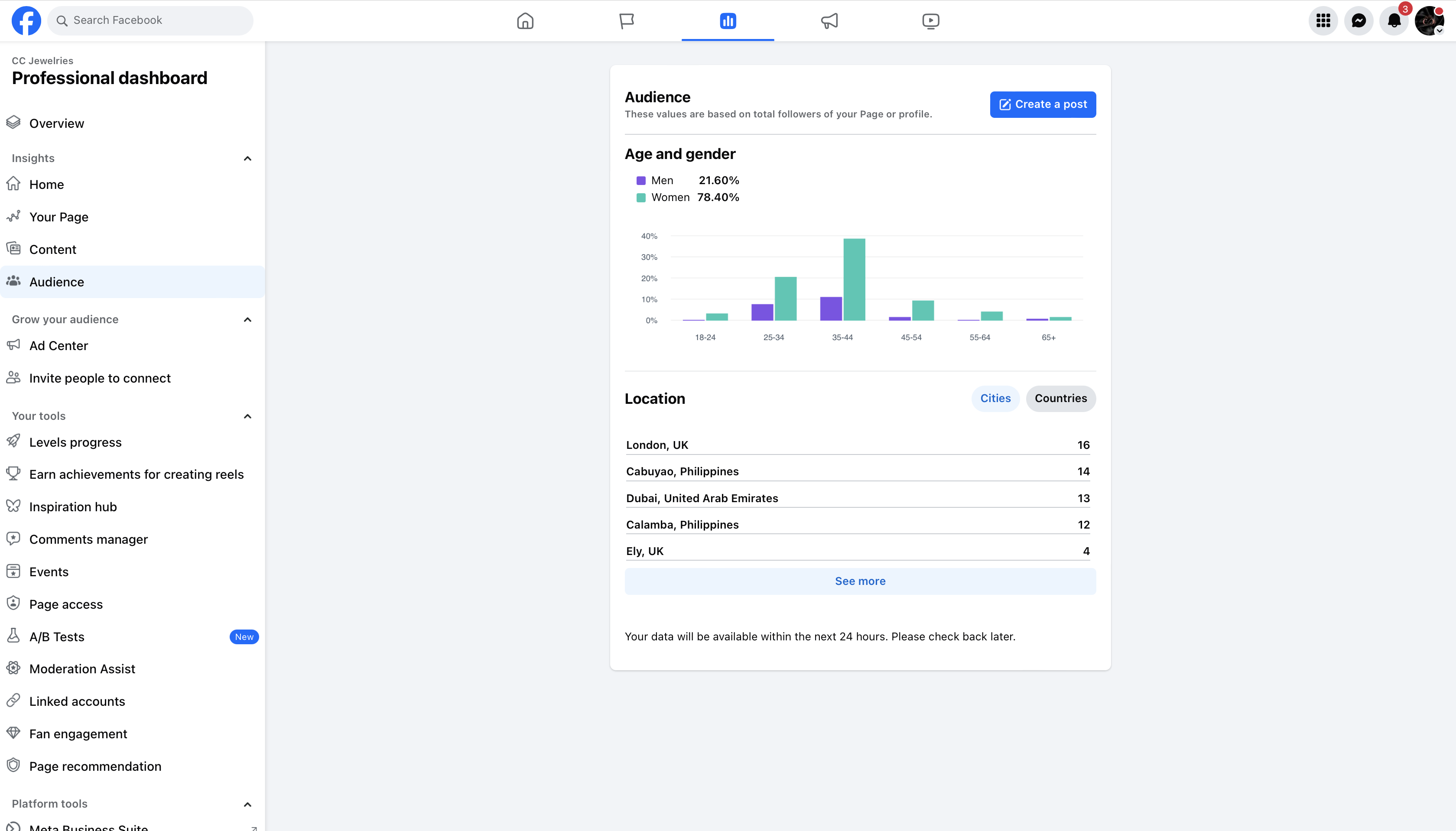Click the Facebook logo
Image resolution: width=1456 pixels, height=831 pixels.
[26, 20]
